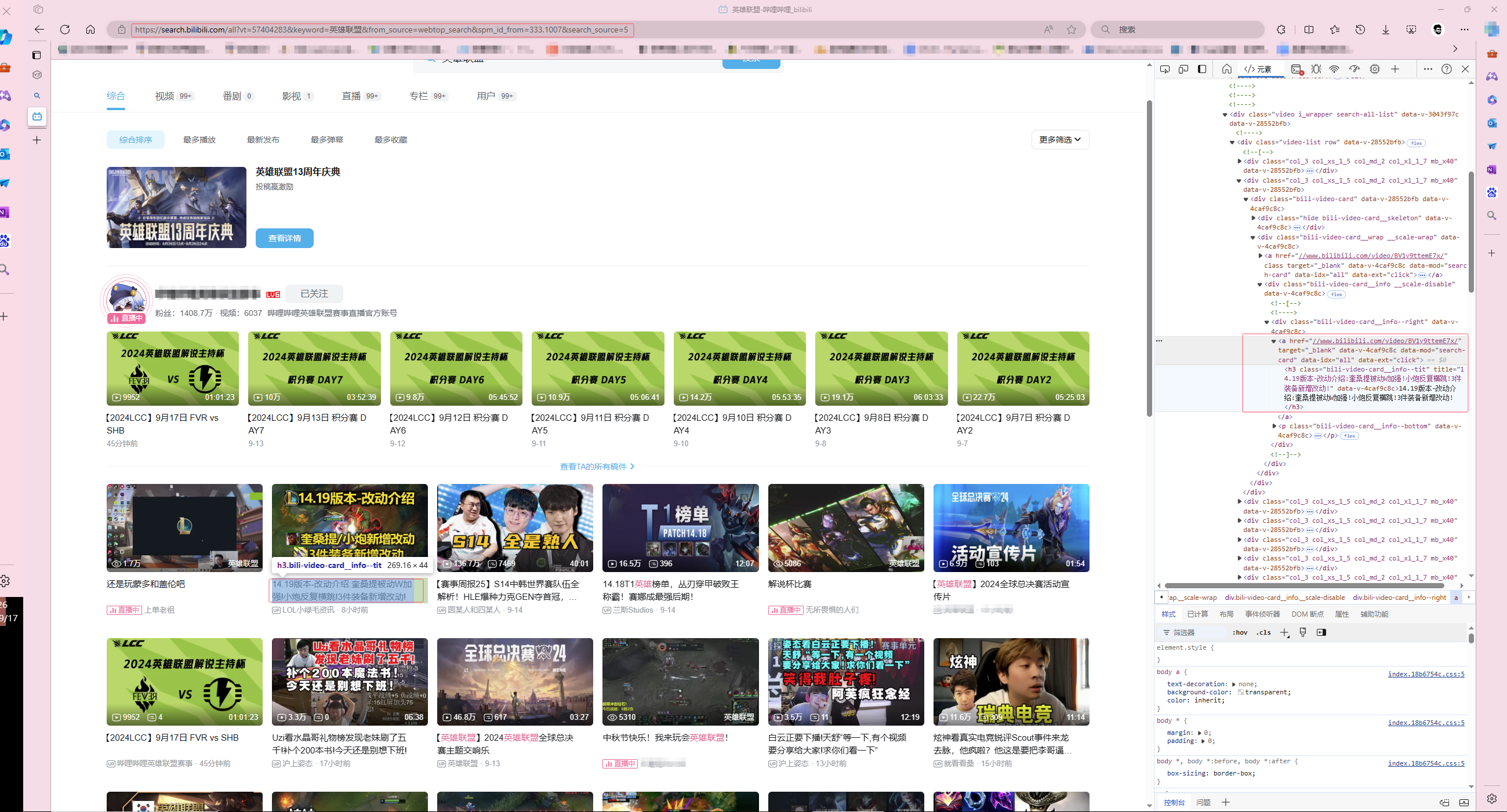Open the 已计算 computed tab

pyautogui.click(x=1197, y=614)
